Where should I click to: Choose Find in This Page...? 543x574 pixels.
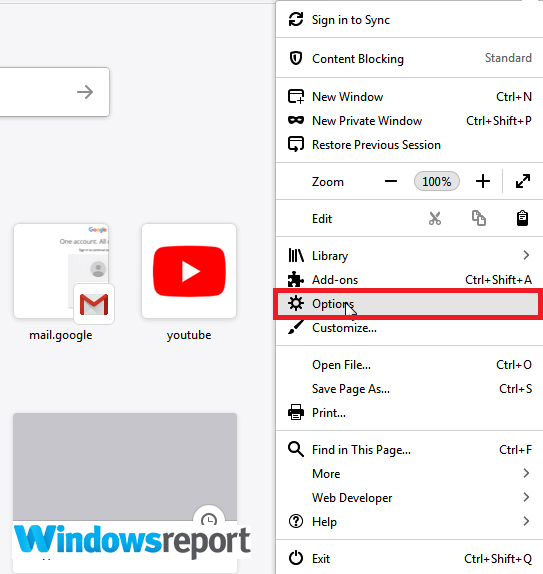click(409, 450)
